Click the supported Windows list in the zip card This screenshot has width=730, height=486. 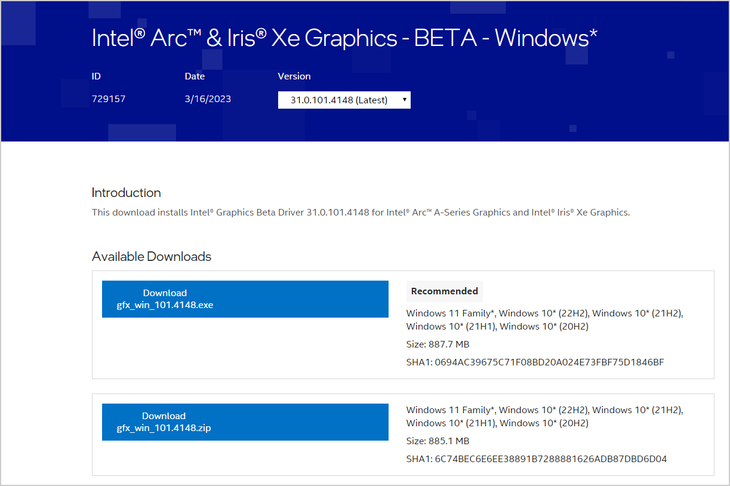(545, 417)
